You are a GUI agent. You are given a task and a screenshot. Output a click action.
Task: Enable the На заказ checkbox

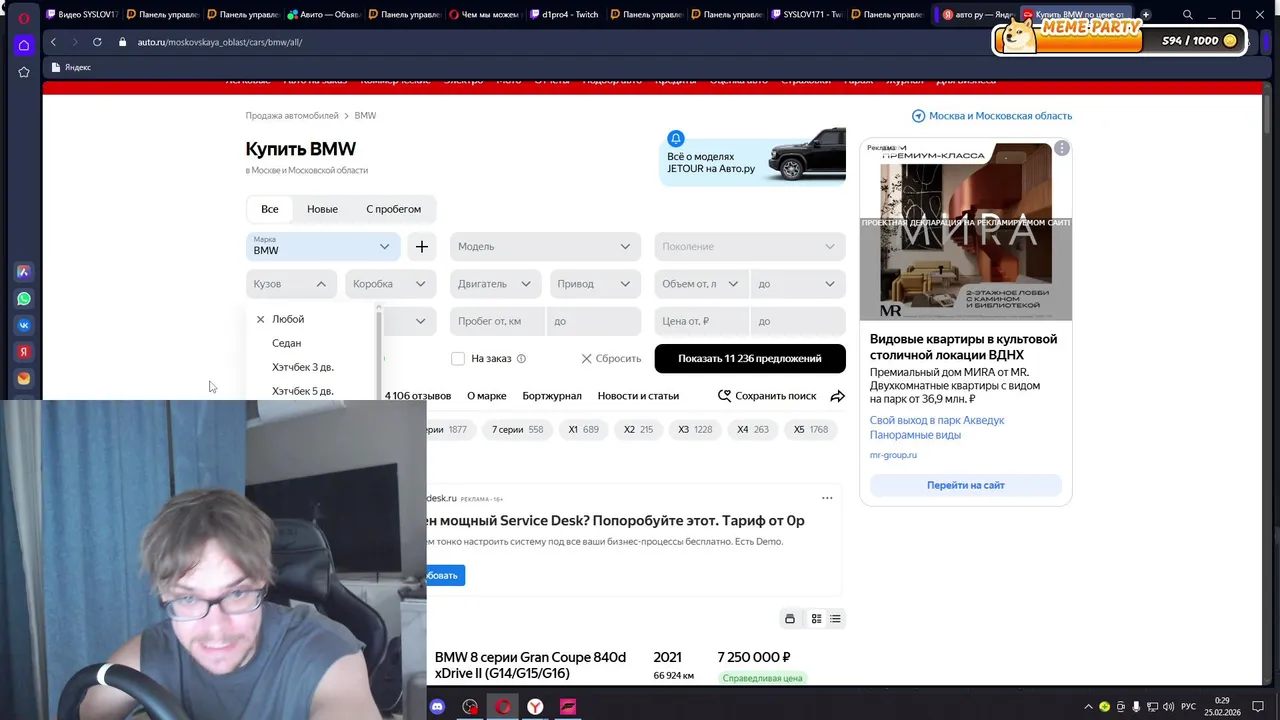click(458, 359)
